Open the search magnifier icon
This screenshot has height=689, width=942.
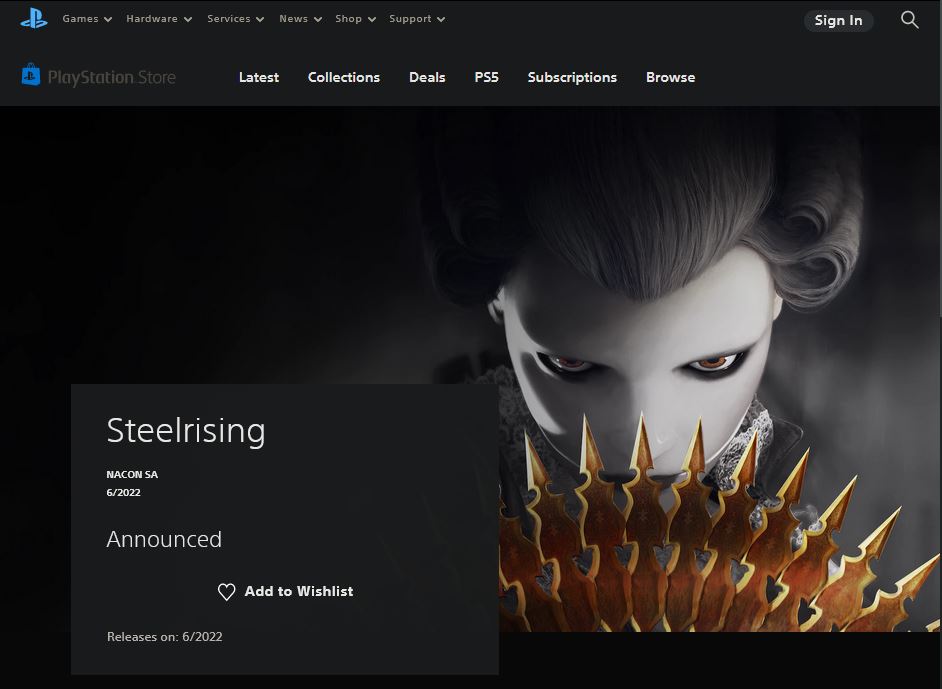(x=909, y=19)
